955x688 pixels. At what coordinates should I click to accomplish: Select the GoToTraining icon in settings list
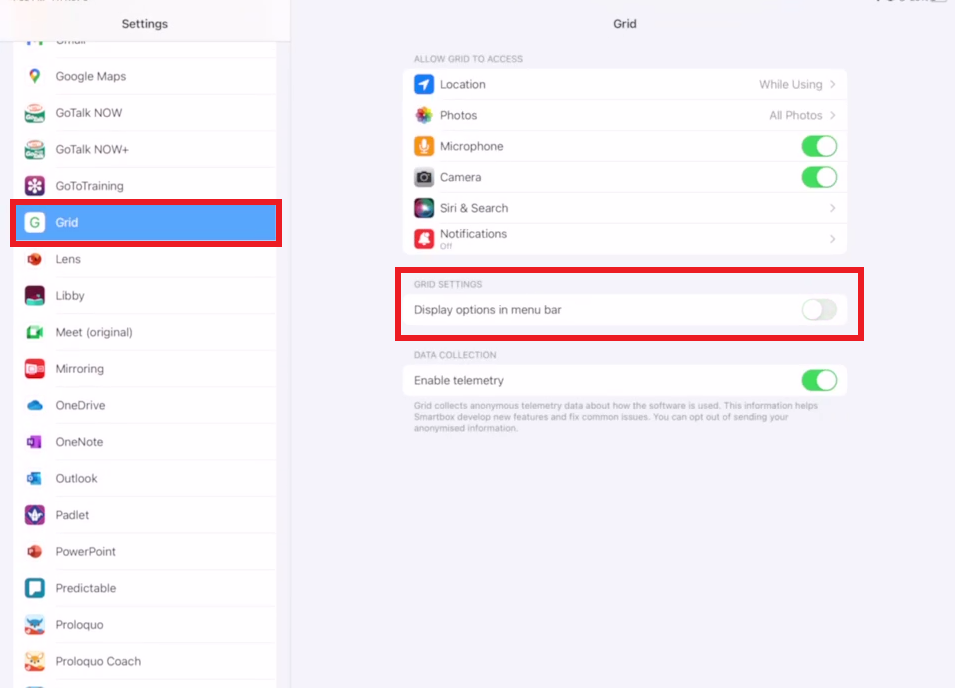click(x=35, y=186)
